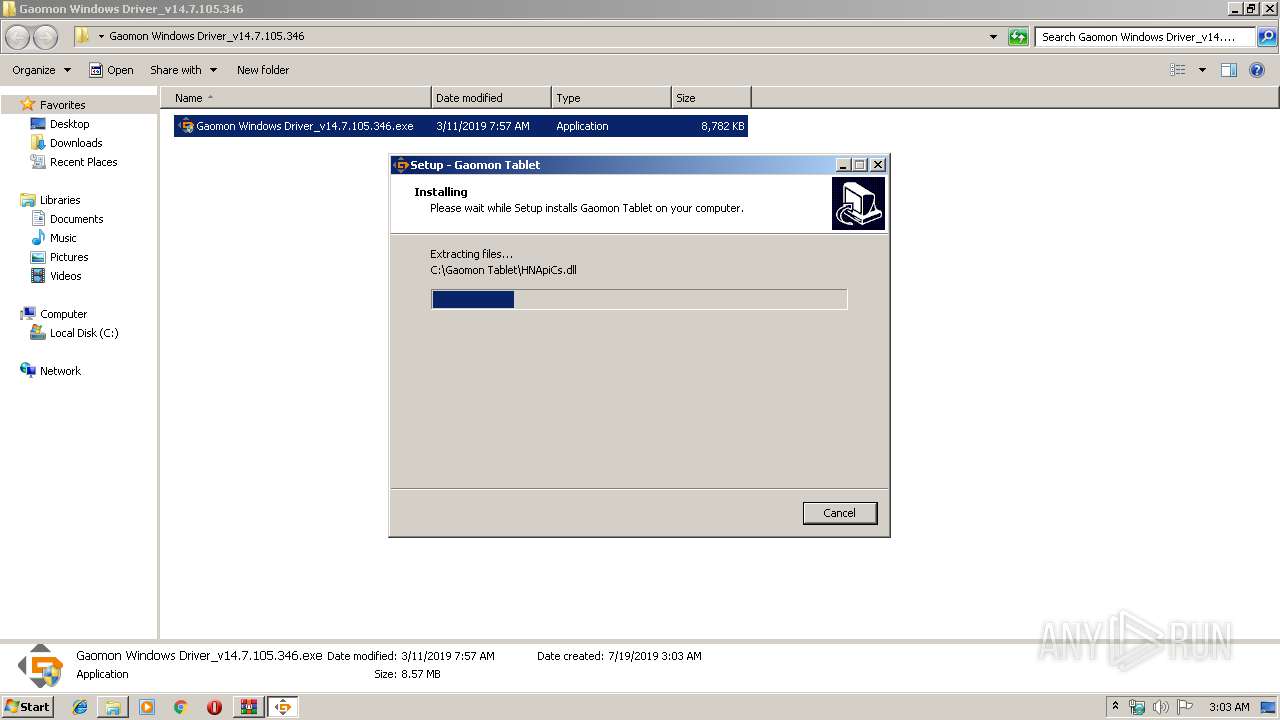Sort files by Date modified column
Screen dimensions: 1280x720
491,98
